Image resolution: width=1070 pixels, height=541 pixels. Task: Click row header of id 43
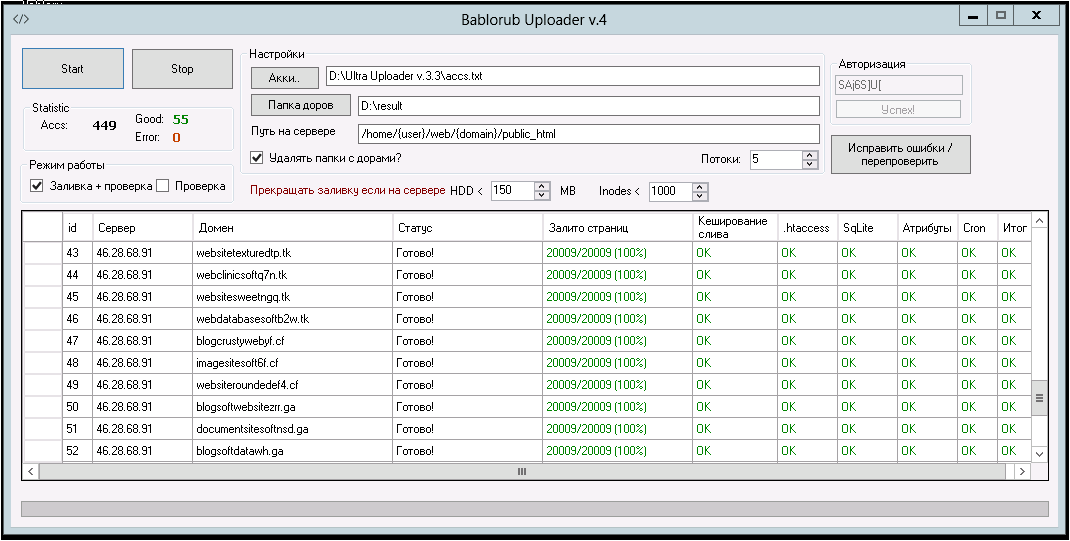[43, 253]
